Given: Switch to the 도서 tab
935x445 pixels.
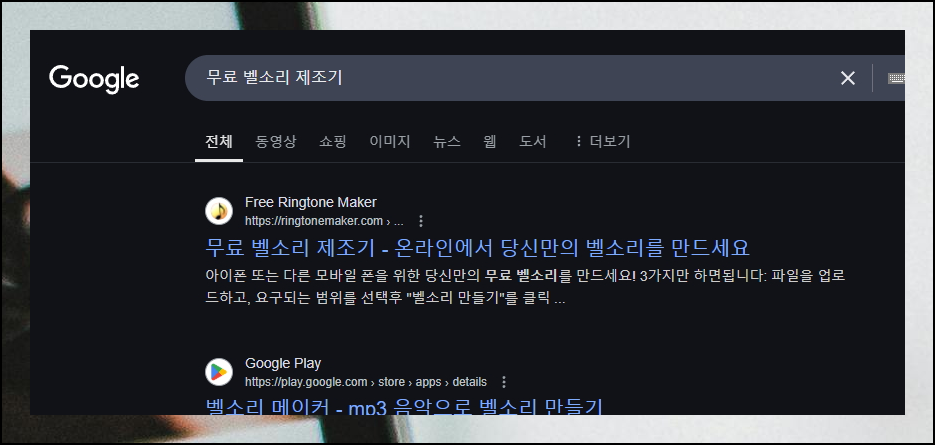Looking at the screenshot, I should [532, 142].
